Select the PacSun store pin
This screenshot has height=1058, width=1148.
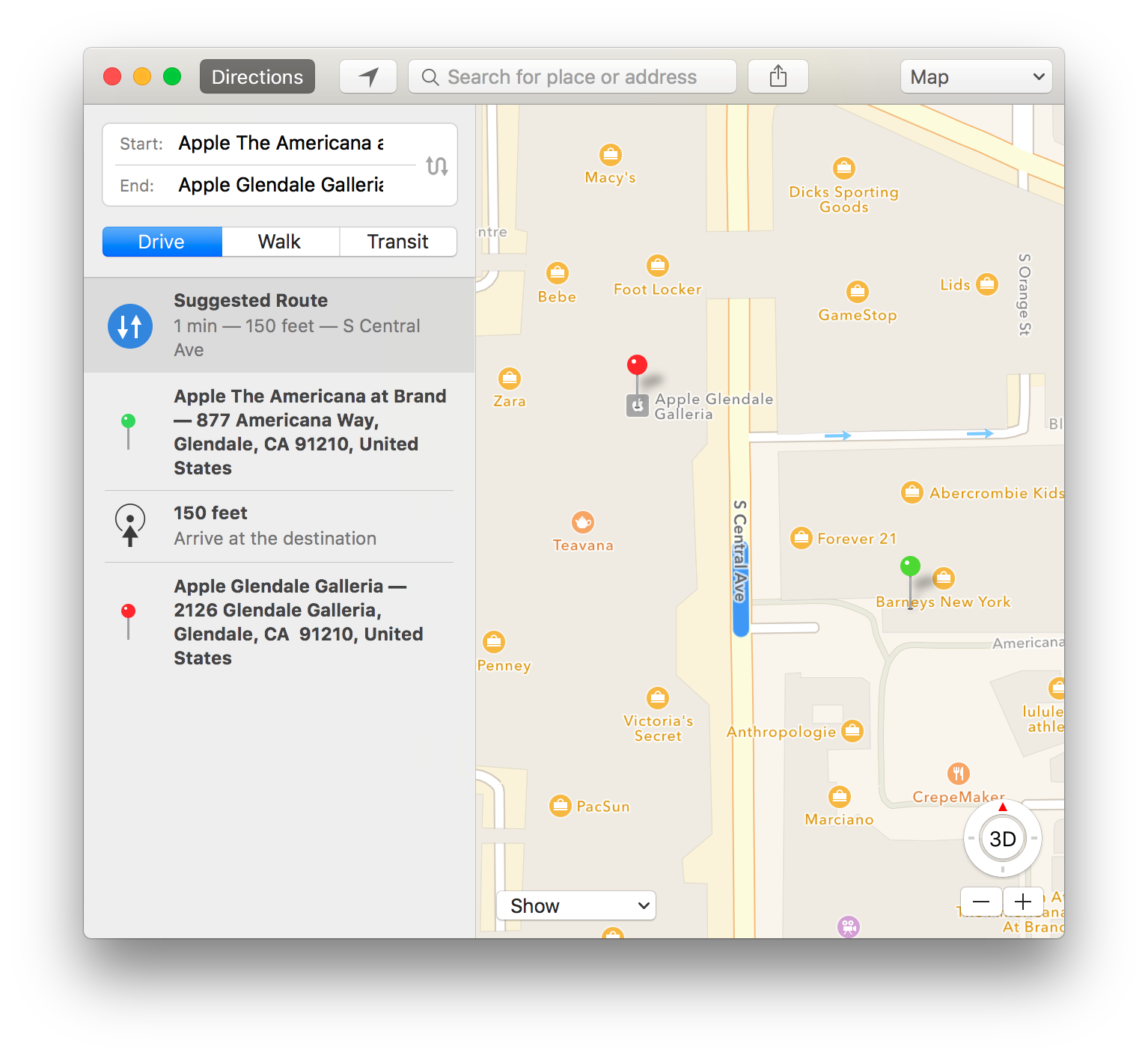click(x=561, y=806)
